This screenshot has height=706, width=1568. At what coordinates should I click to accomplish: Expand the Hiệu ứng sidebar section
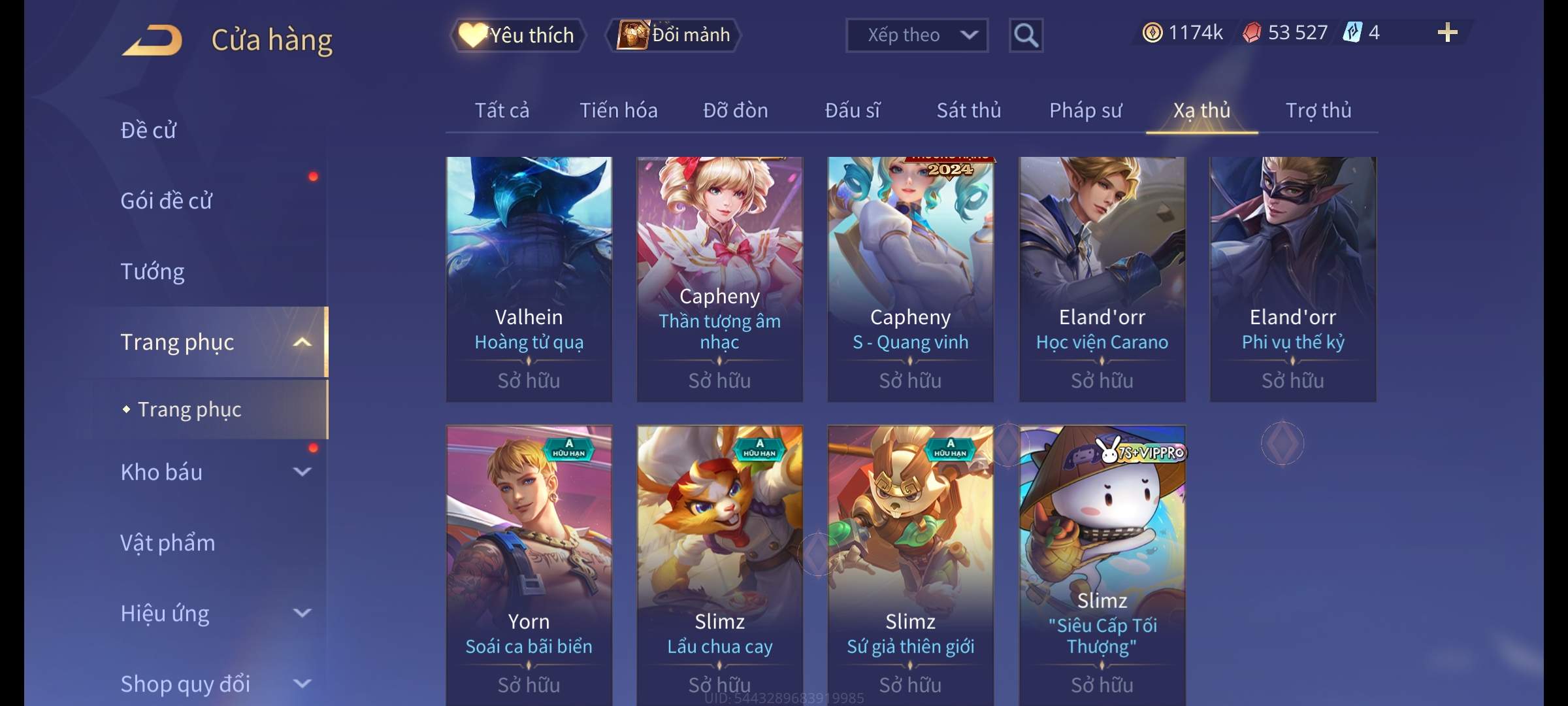tap(302, 613)
